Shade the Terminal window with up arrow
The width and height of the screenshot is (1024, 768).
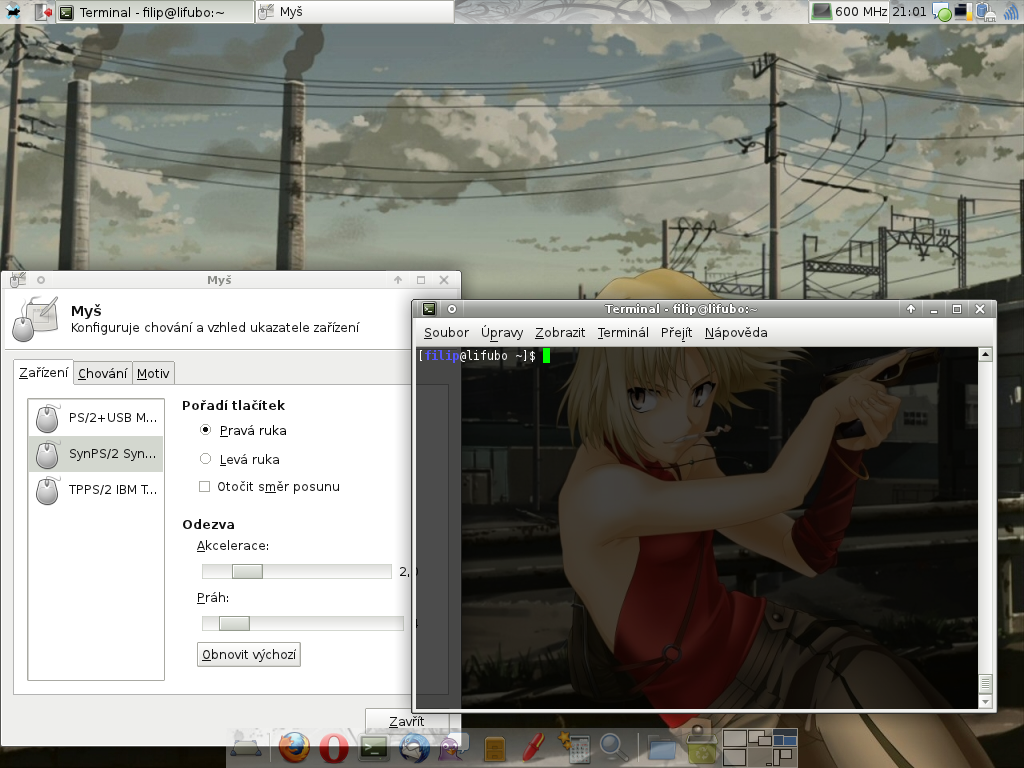click(x=911, y=309)
